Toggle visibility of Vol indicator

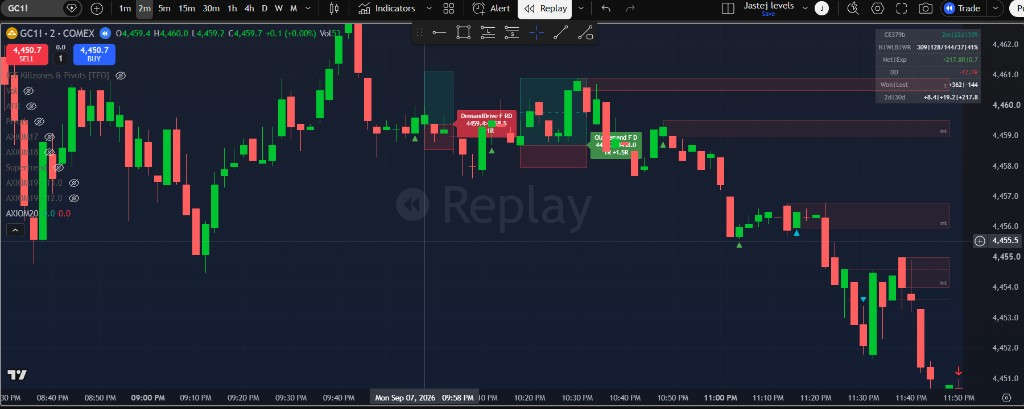click(x=28, y=91)
